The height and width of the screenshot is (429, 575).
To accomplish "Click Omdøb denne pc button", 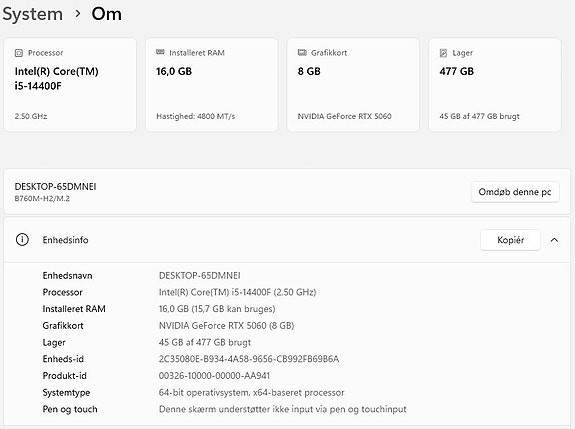I will coord(515,192).
